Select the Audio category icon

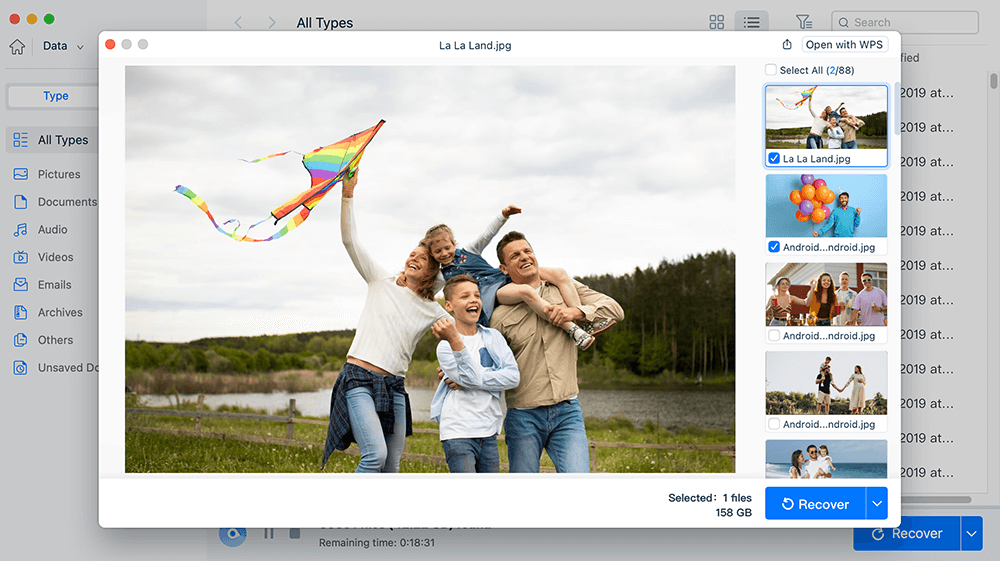coord(20,229)
